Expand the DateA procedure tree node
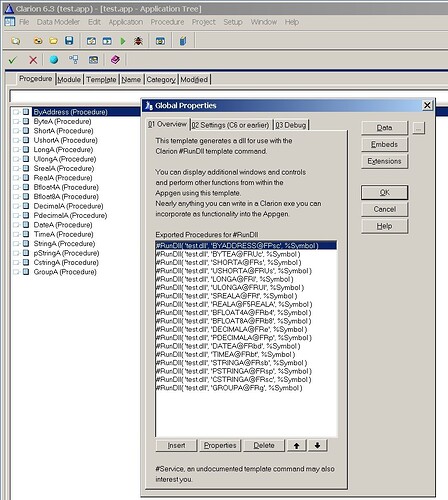 coord(16,225)
